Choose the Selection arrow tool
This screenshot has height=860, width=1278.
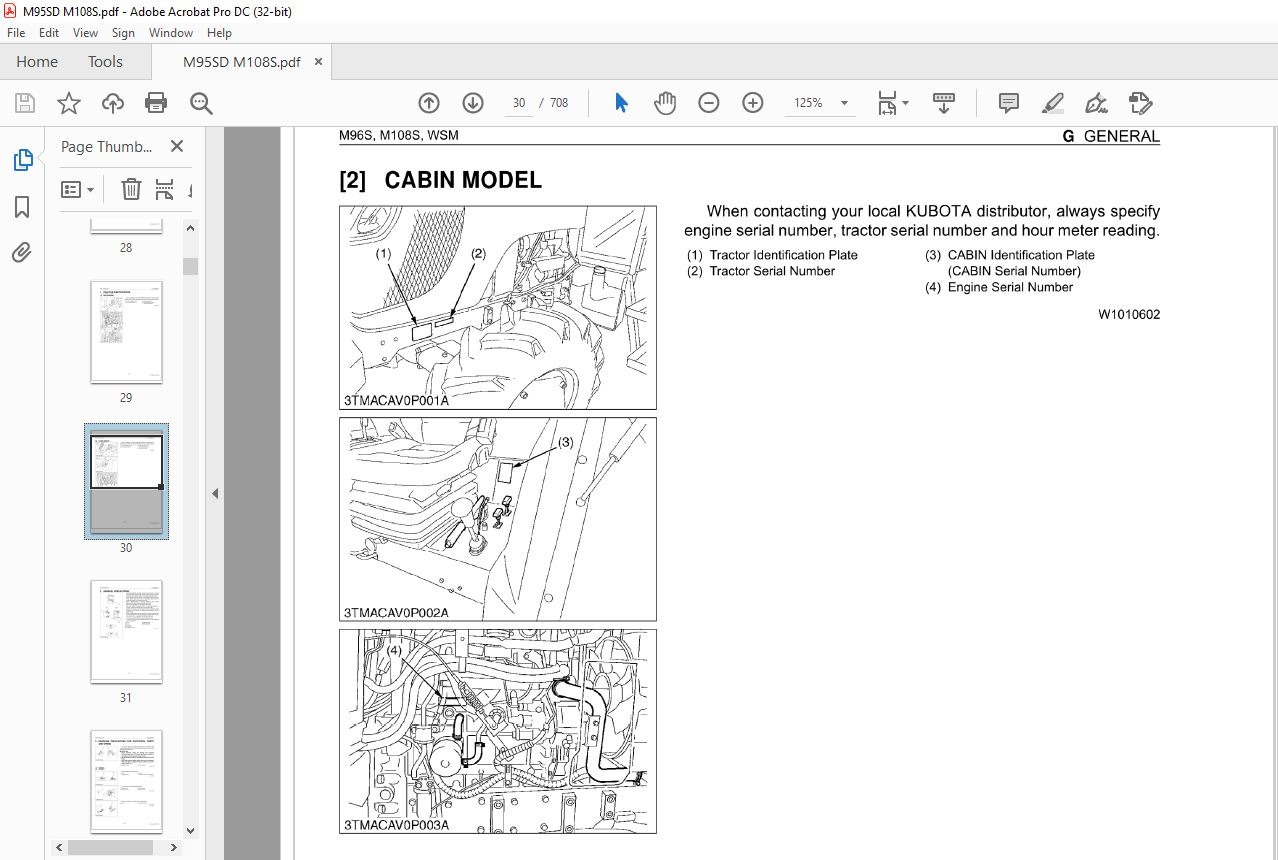(621, 103)
